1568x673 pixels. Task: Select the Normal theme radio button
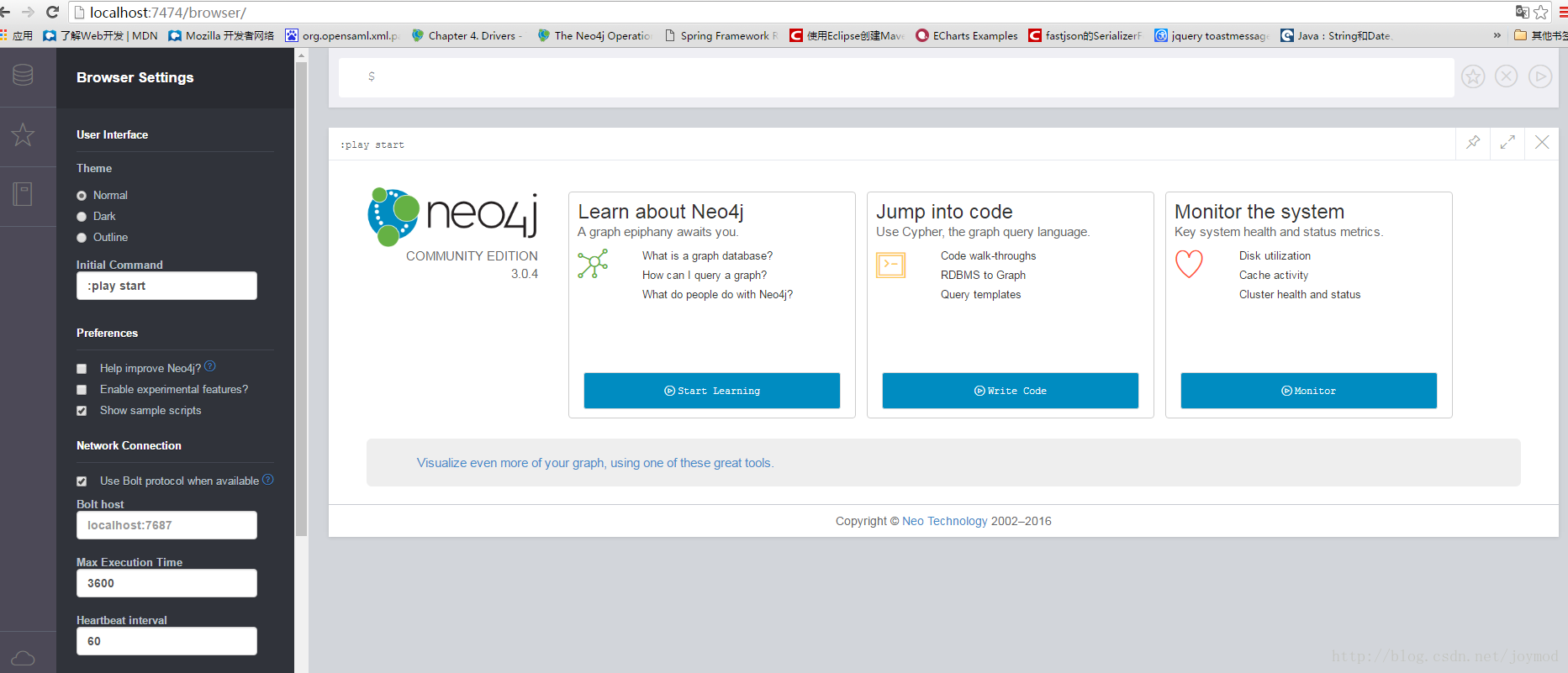tap(82, 196)
